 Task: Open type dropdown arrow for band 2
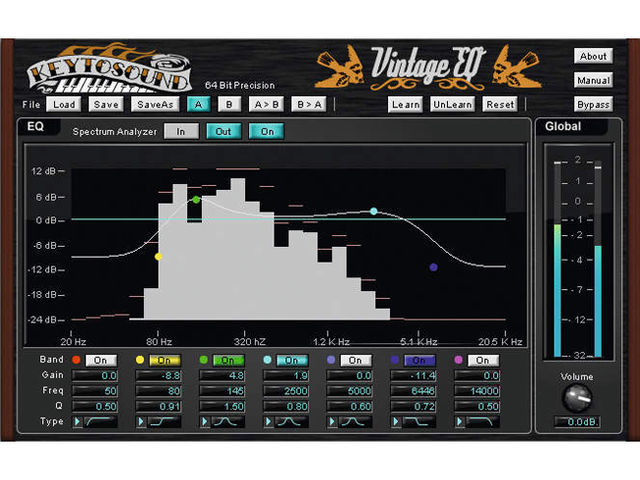pos(141,421)
